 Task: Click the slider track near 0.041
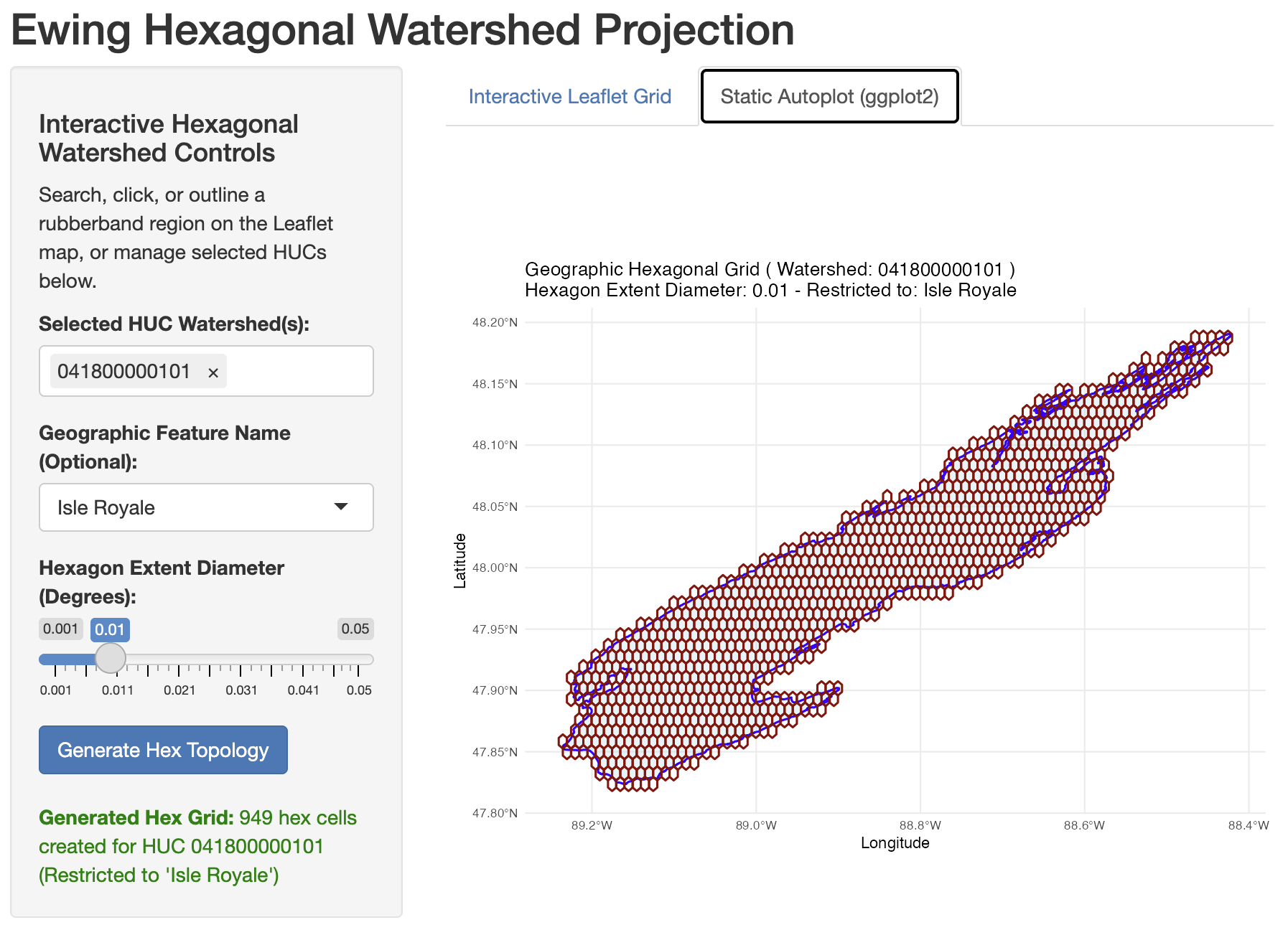click(303, 659)
